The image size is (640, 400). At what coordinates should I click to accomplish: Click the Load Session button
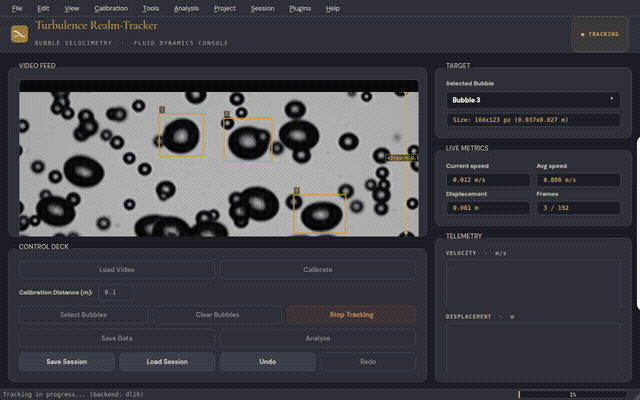(167, 362)
